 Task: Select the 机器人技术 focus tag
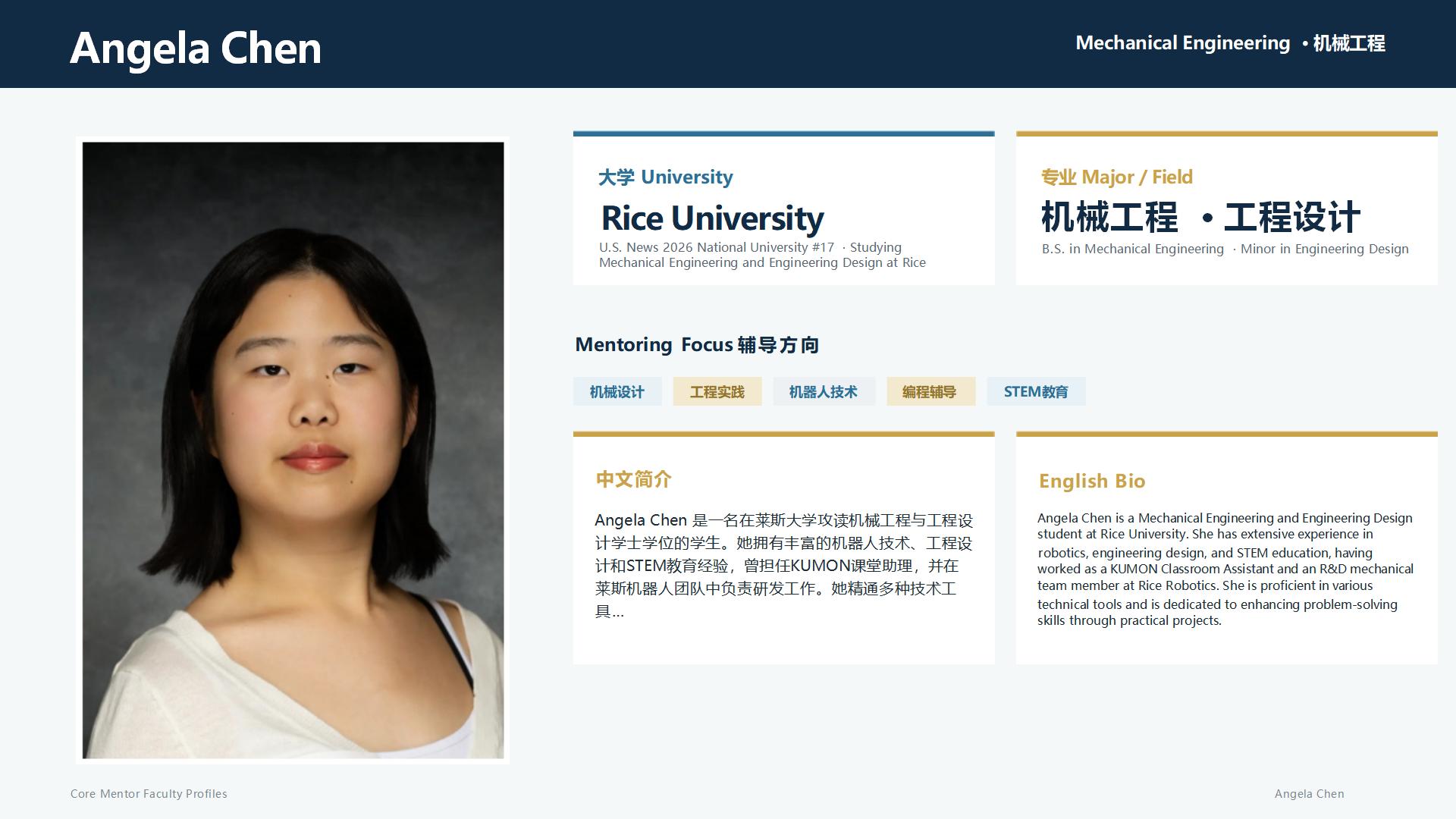pyautogui.click(x=824, y=392)
